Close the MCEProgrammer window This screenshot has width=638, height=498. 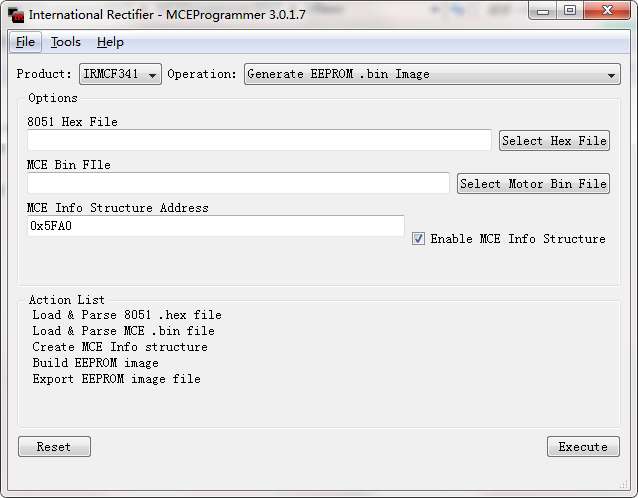click(607, 11)
